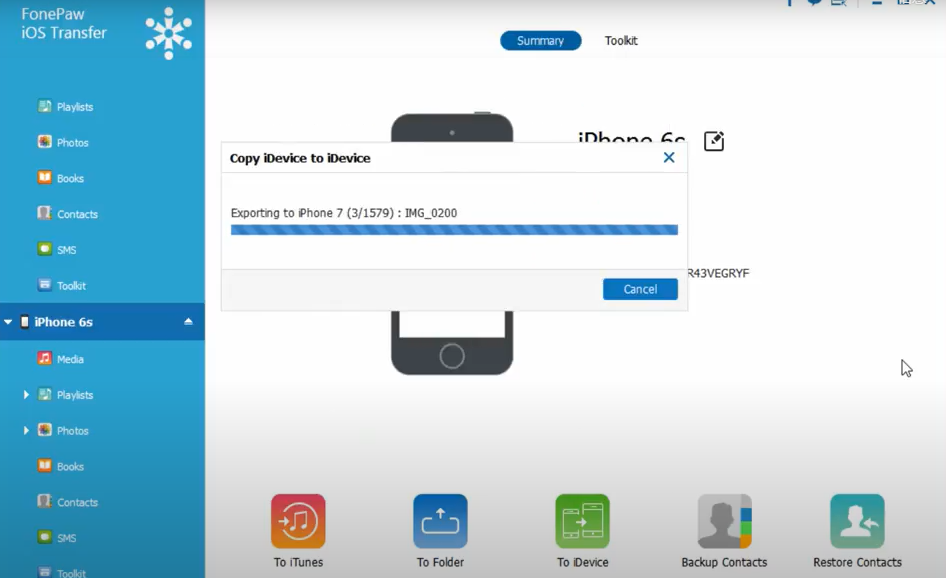
Task: Open Playlists in the upper device section
Action: 66,107
